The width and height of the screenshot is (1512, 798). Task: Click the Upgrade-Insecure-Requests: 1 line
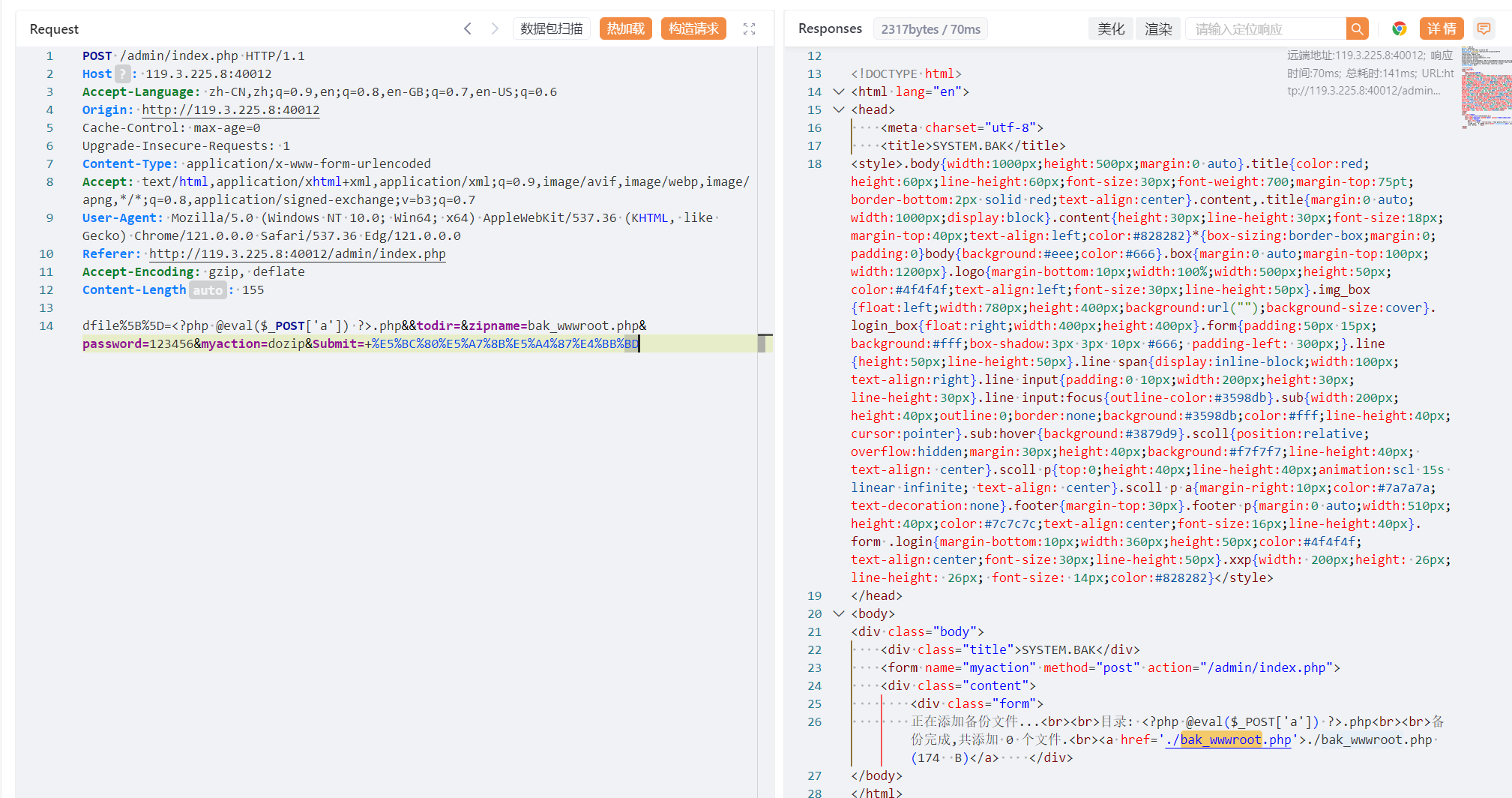[186, 145]
